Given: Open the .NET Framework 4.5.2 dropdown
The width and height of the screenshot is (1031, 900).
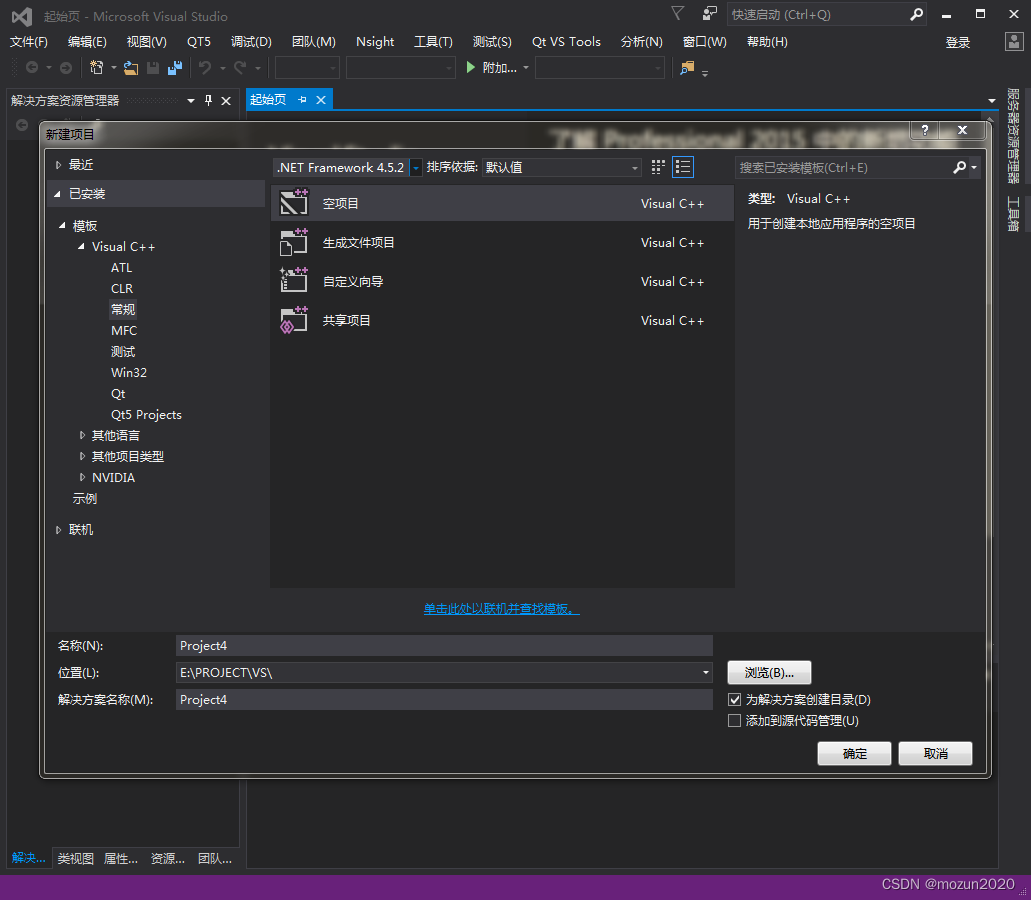Looking at the screenshot, I should tap(416, 168).
